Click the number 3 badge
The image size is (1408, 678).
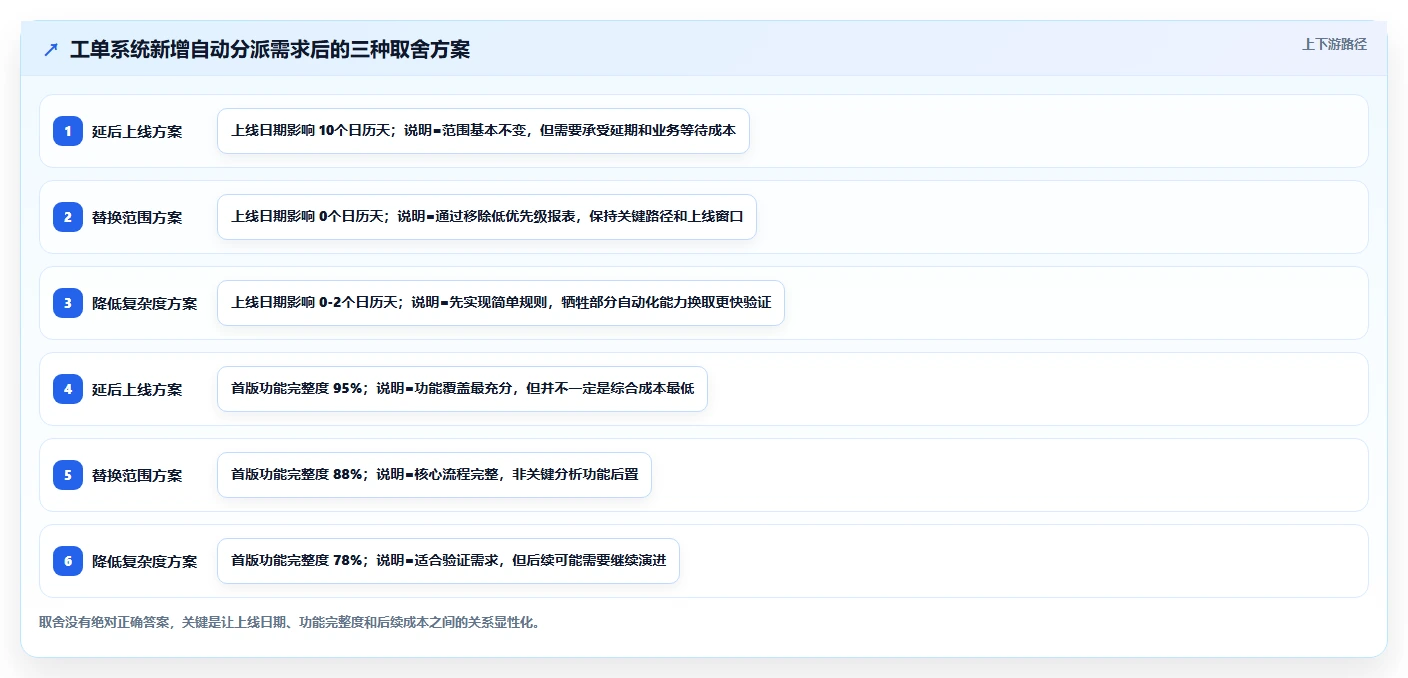68,303
